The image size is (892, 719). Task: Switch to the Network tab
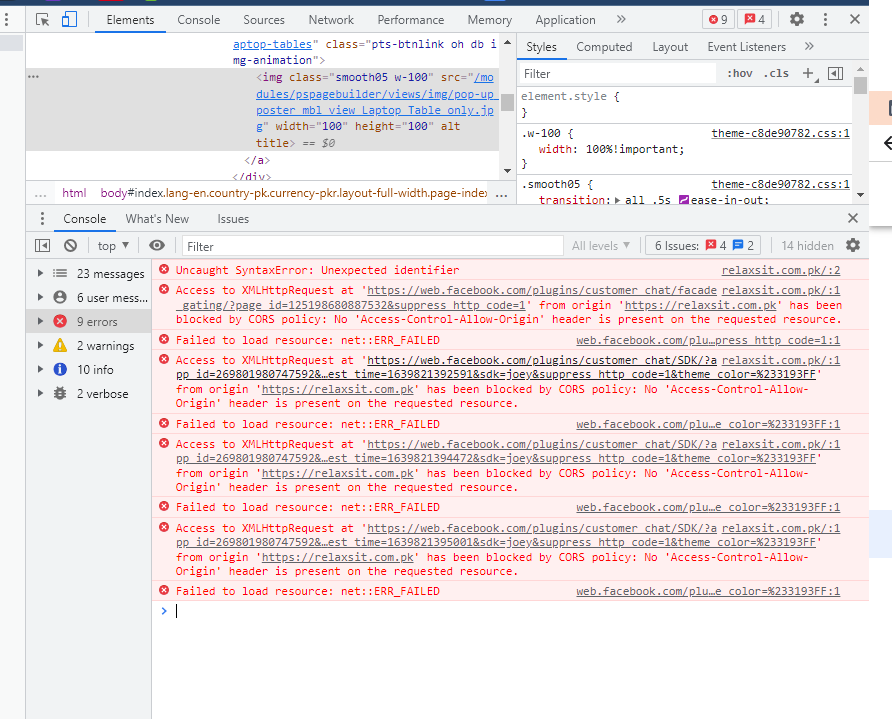tap(331, 20)
